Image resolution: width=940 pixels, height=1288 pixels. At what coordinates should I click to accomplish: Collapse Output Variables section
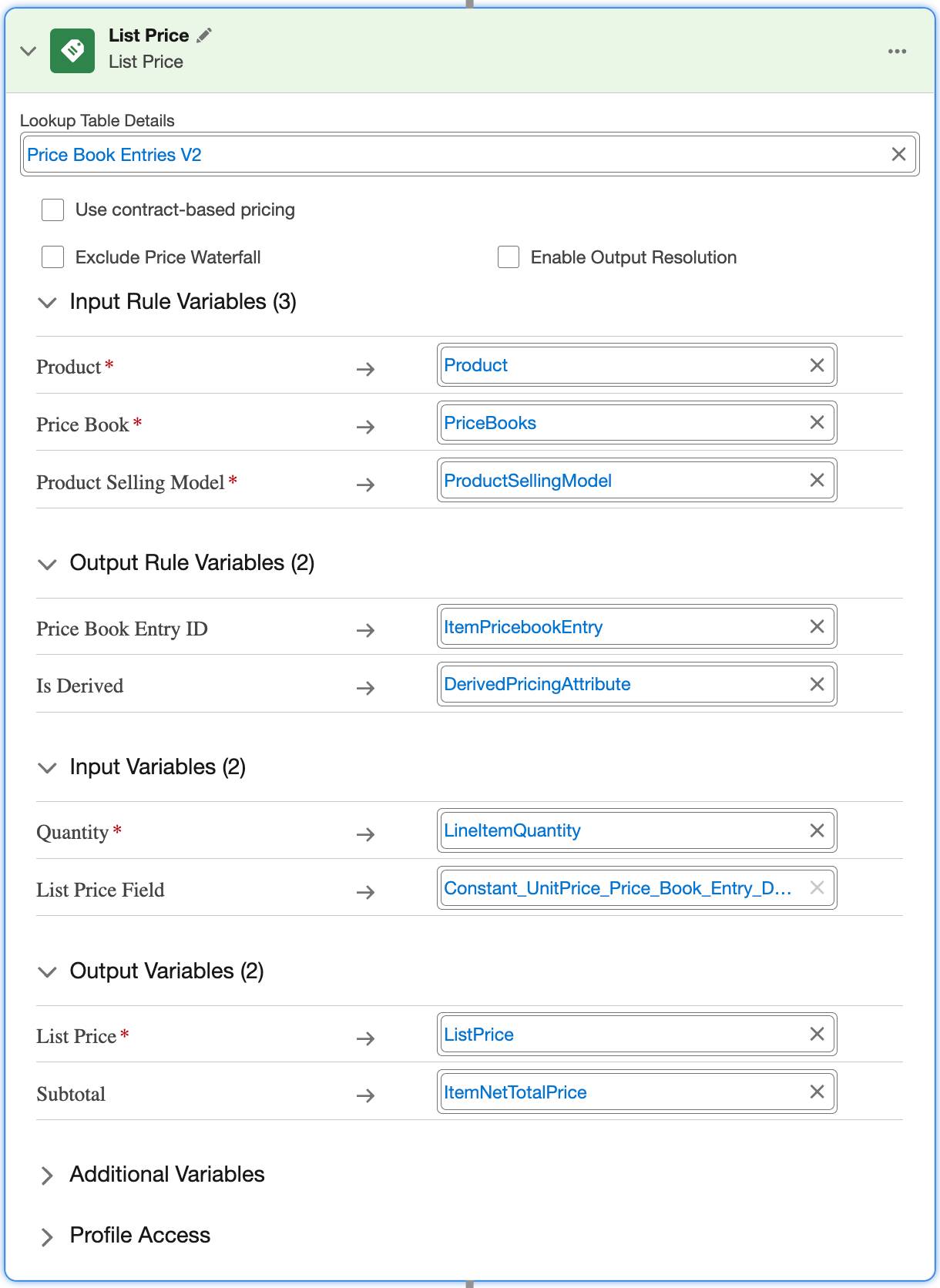point(47,972)
